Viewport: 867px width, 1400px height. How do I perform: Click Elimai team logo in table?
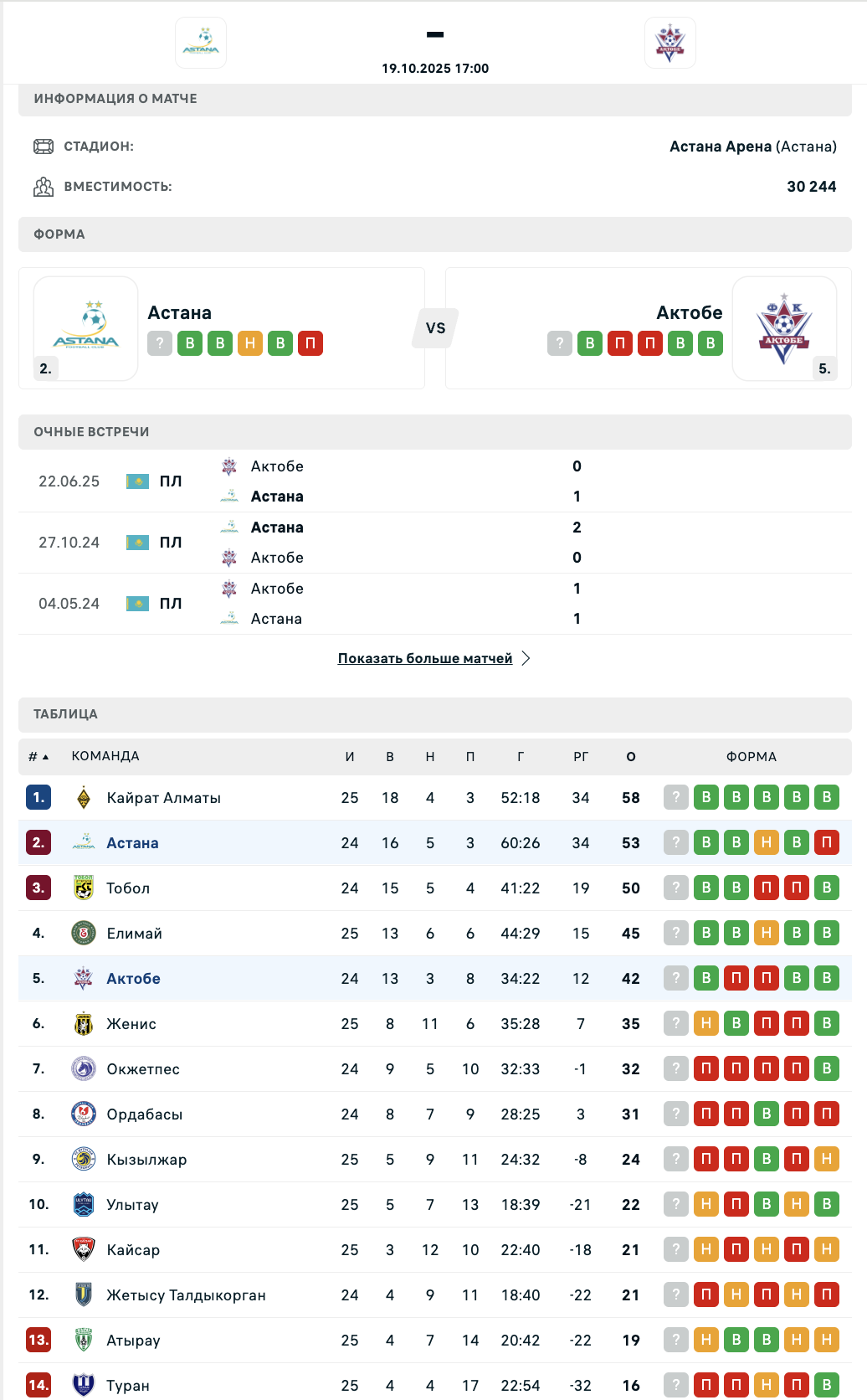84,934
